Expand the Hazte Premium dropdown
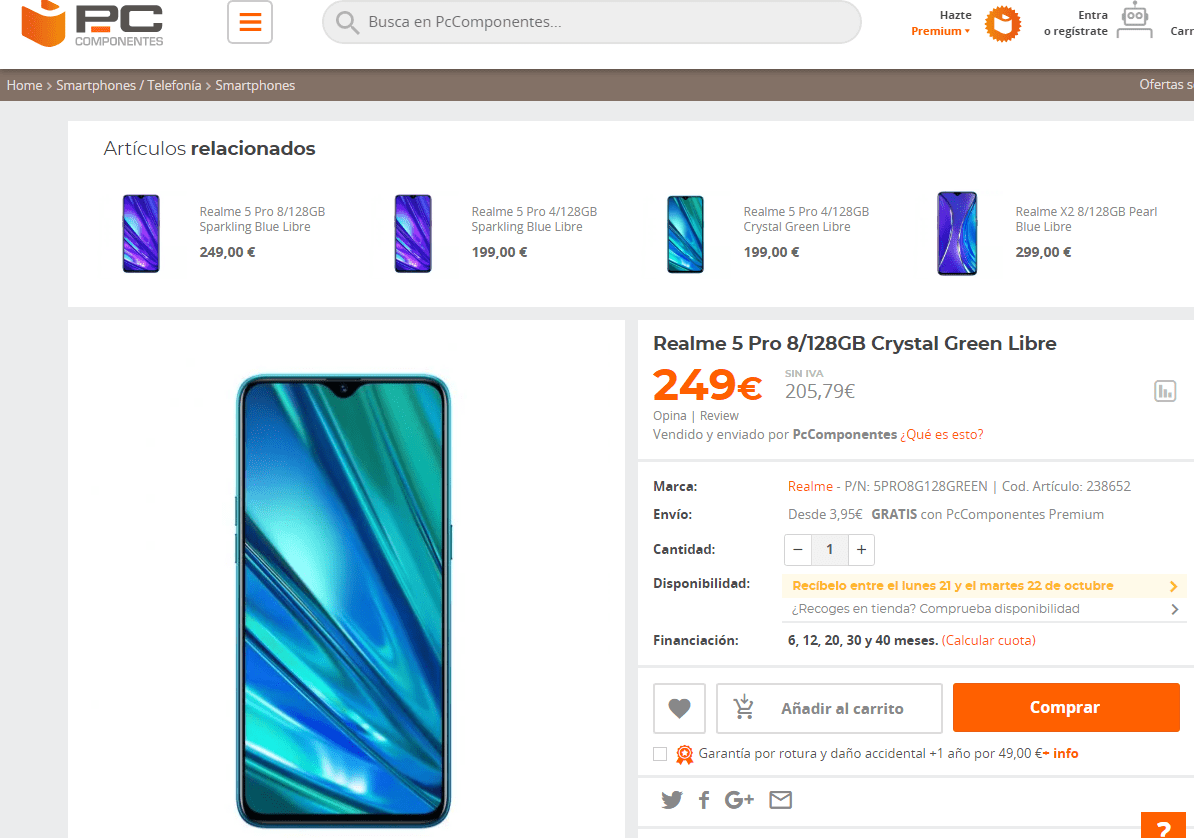 [x=941, y=31]
